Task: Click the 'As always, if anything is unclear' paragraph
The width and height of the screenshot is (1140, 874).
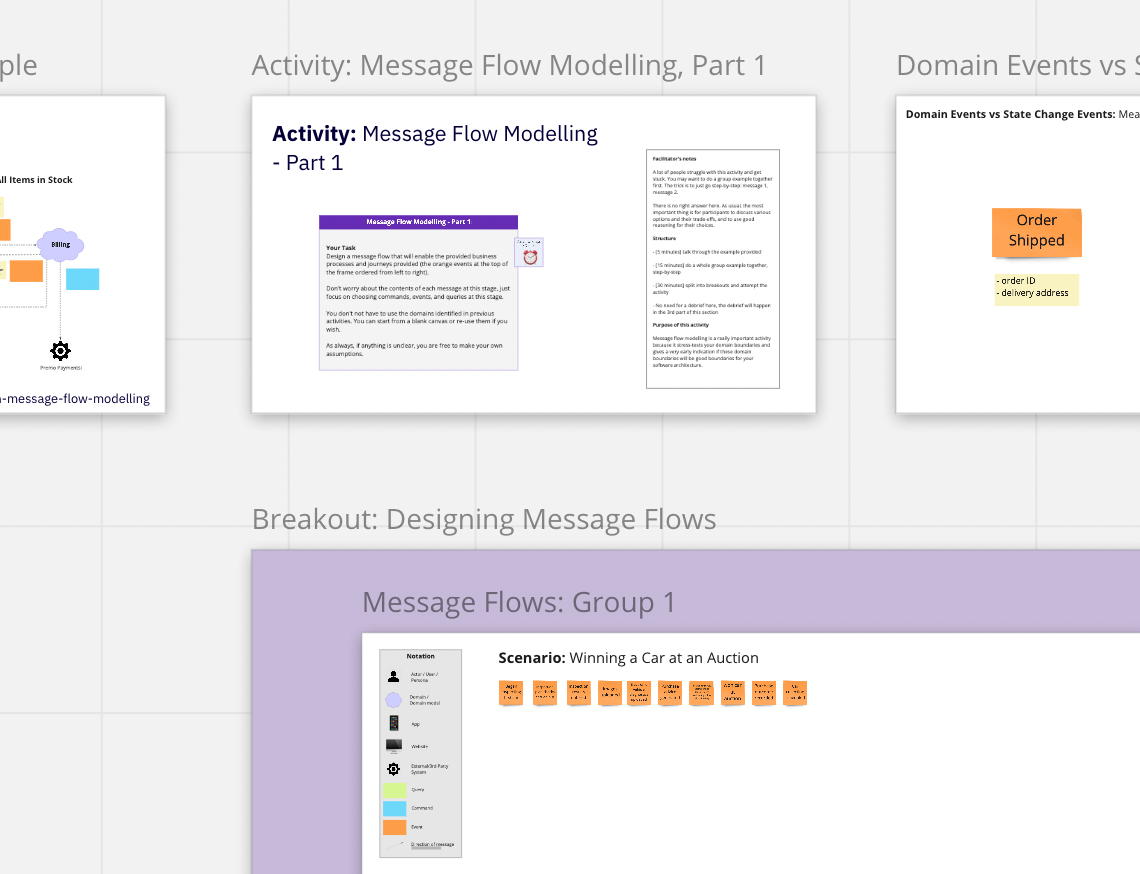Action: click(414, 350)
